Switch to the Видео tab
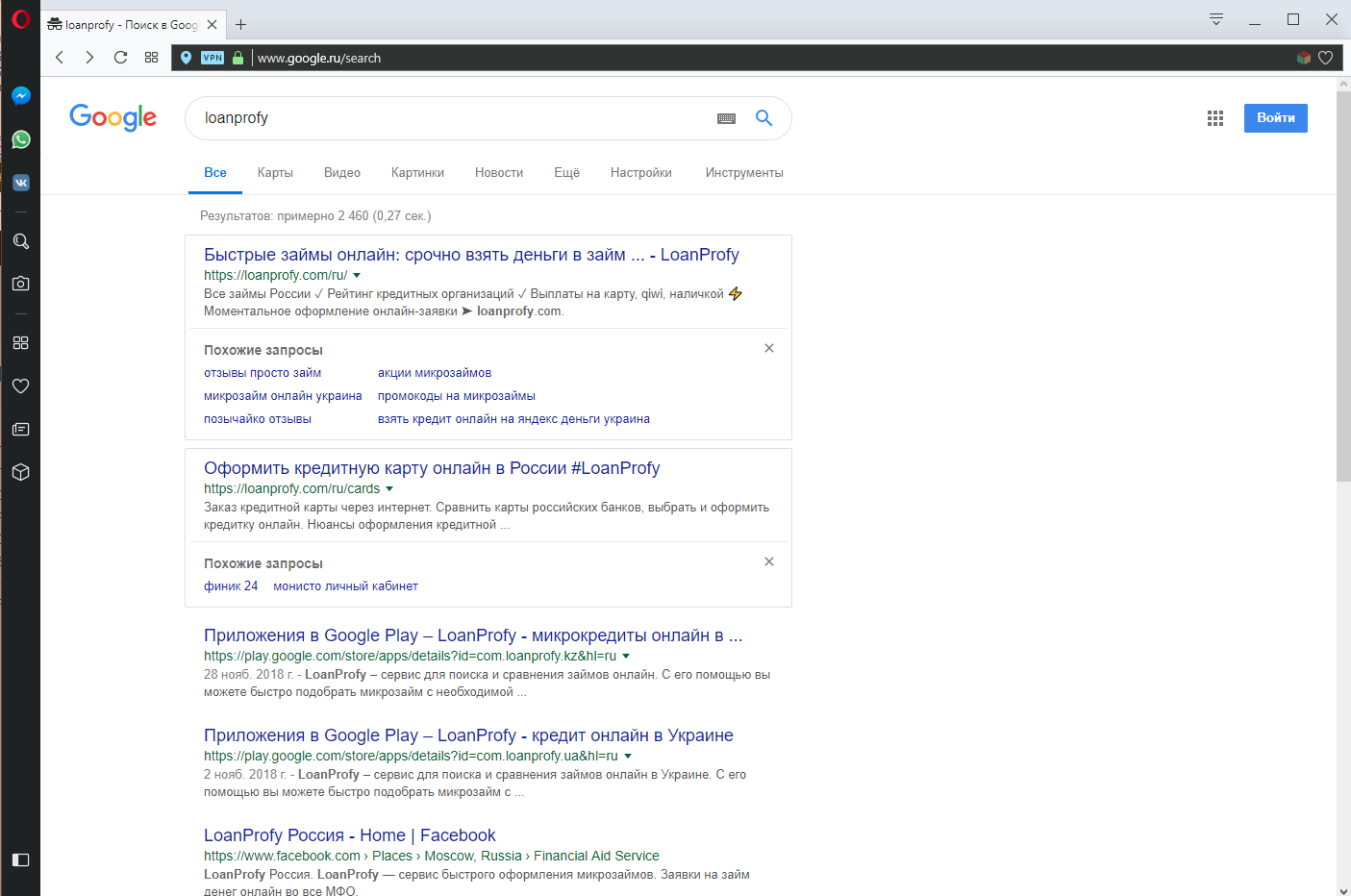The image size is (1351, 896). point(342,173)
